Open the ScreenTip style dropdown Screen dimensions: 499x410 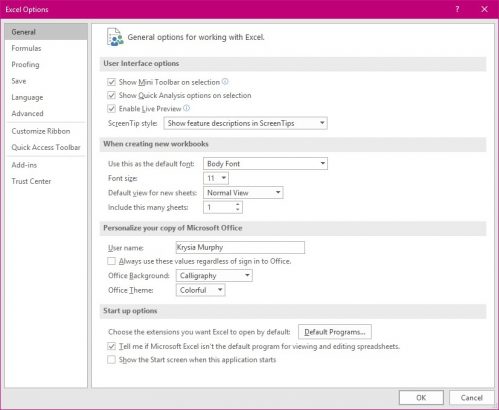[x=245, y=123]
